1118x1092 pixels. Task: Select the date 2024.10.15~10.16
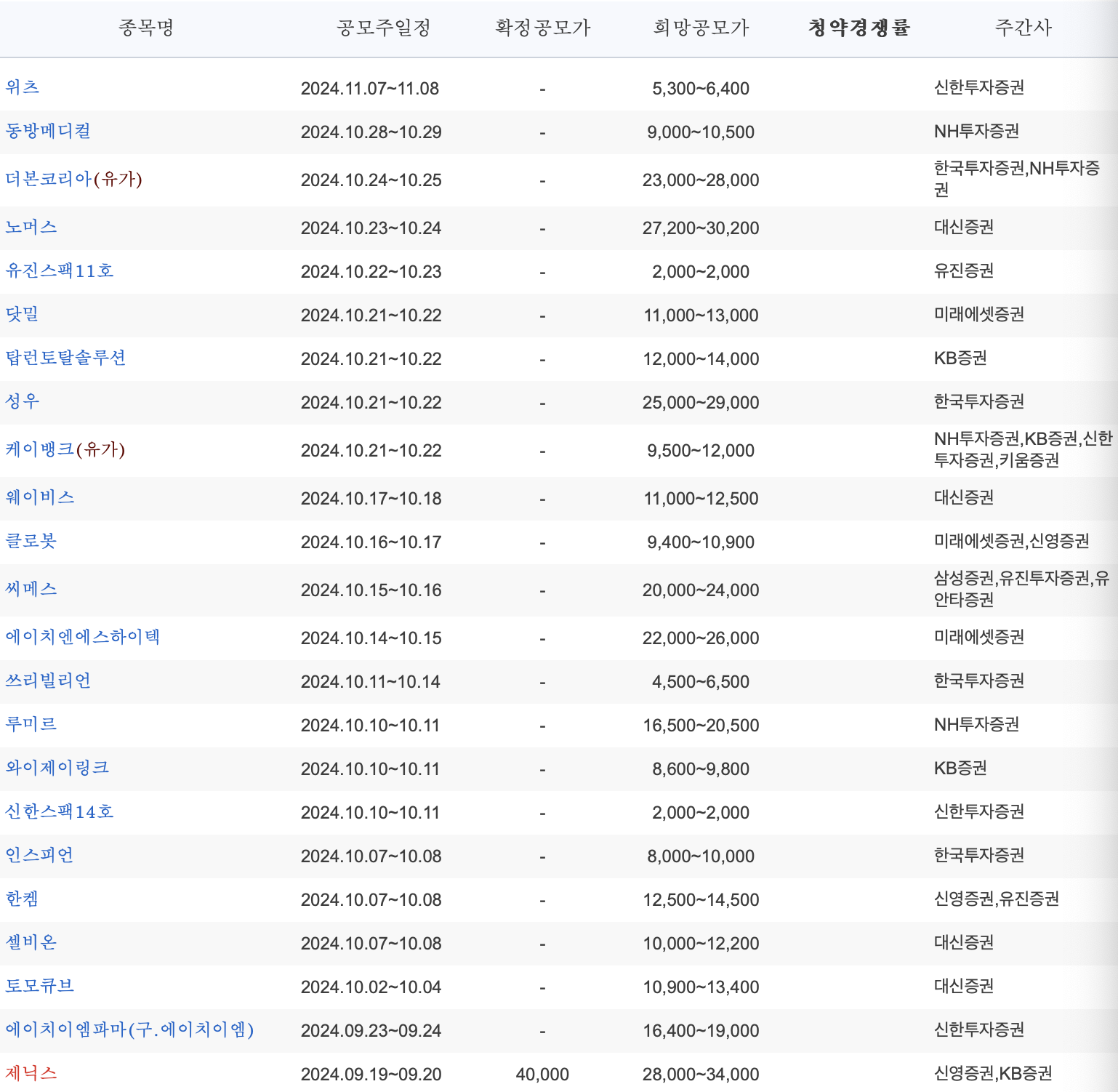click(x=371, y=590)
